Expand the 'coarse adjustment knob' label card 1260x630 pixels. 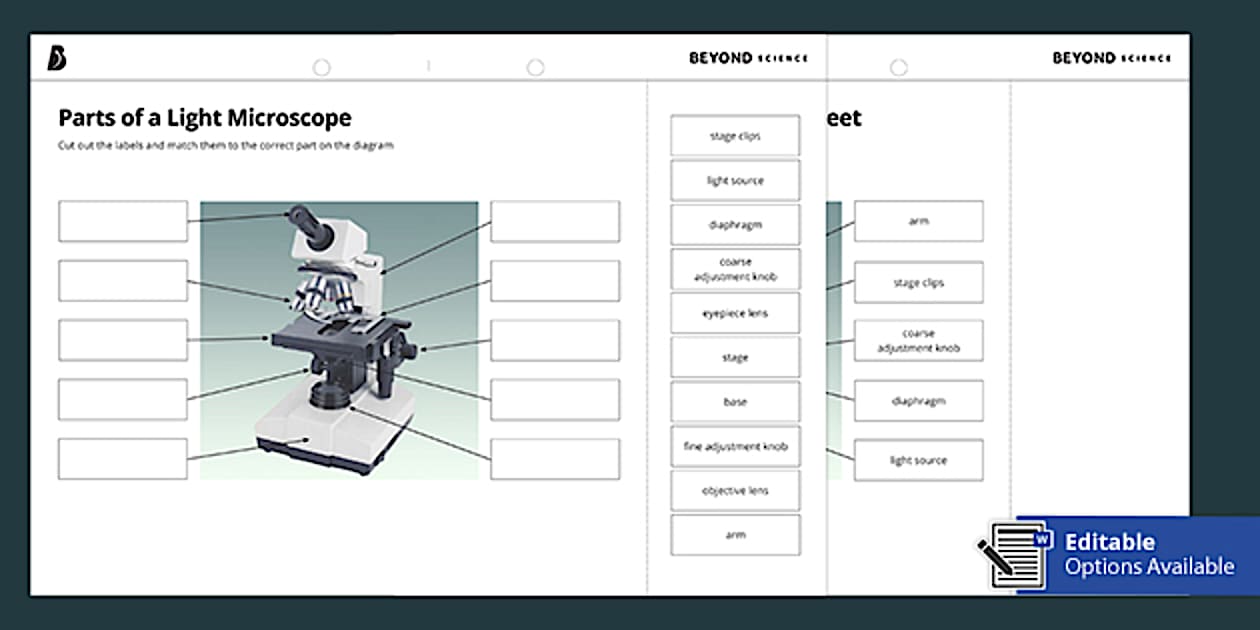tap(736, 268)
